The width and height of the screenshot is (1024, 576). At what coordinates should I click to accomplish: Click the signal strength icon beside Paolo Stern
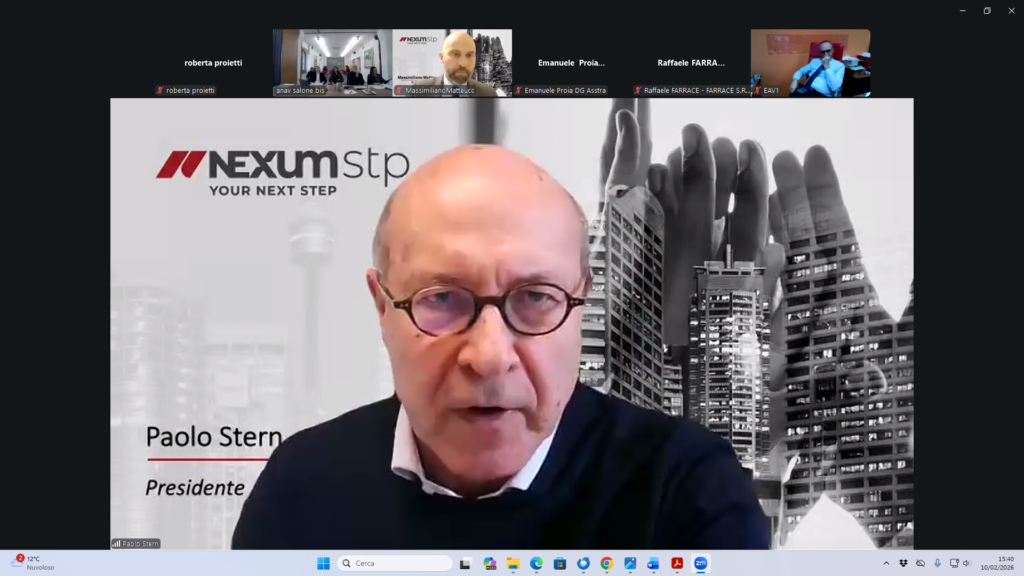116,544
